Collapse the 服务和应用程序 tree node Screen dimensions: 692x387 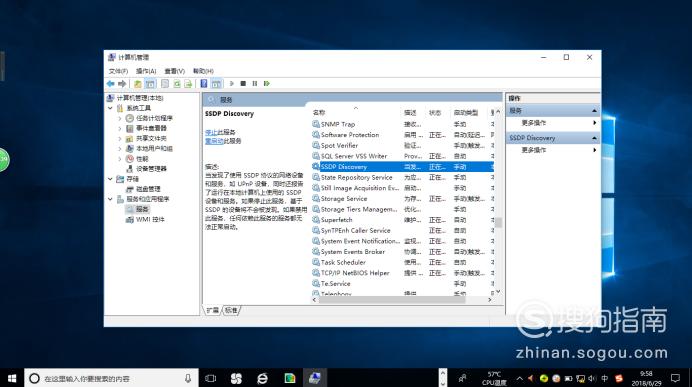[x=110, y=199]
